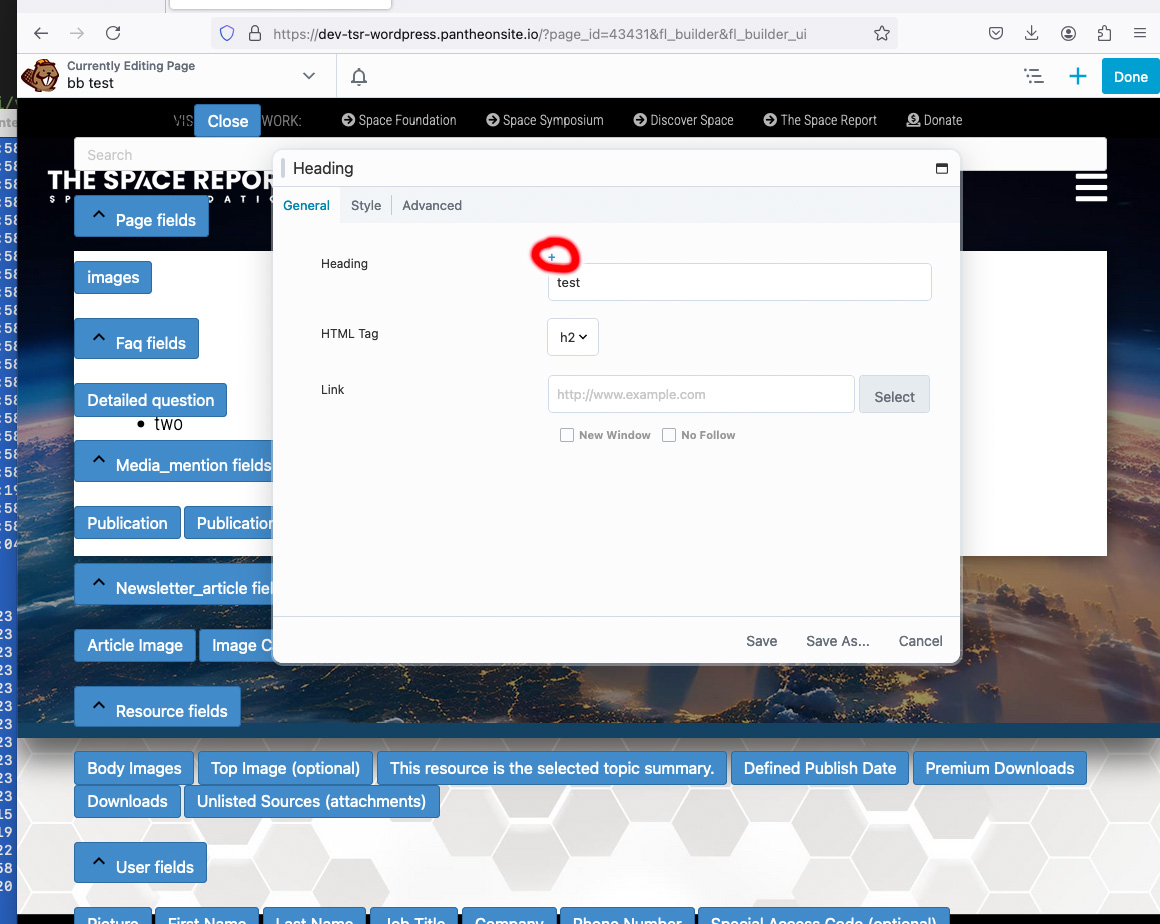1160x924 pixels.
Task: Collapse the Media_mention fields section
Action: (x=174, y=462)
